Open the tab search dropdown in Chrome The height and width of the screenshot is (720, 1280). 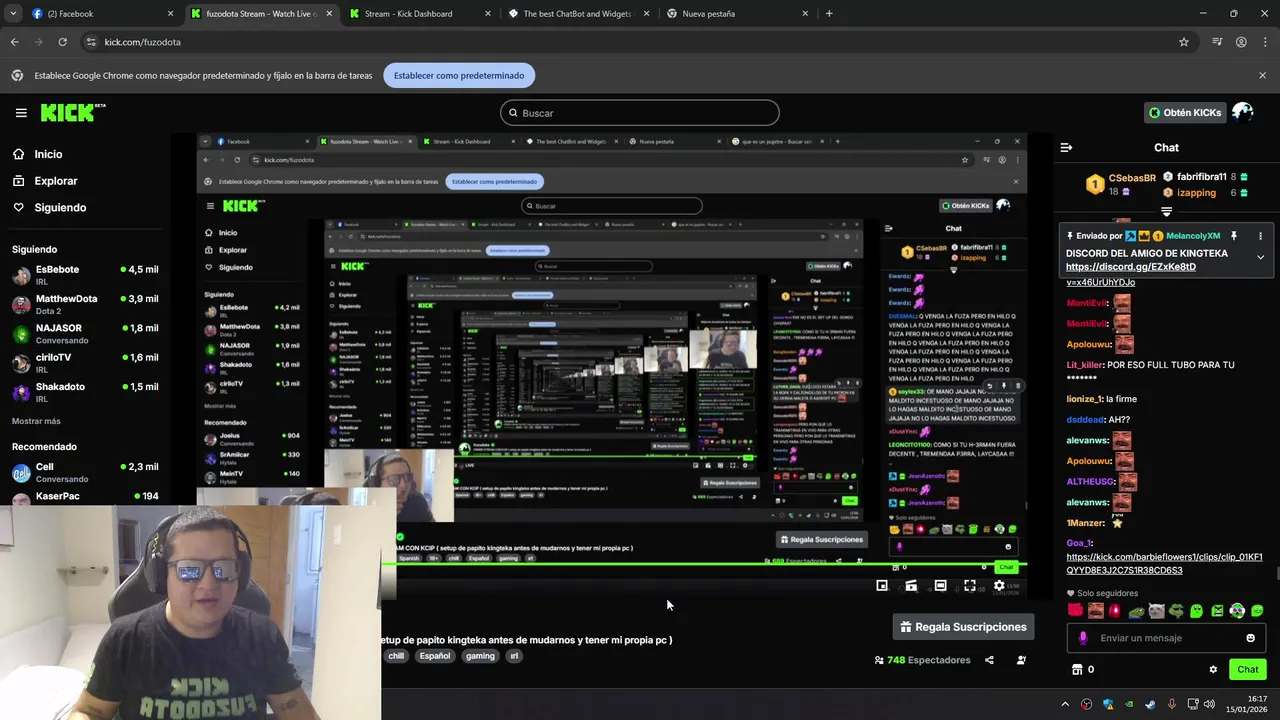click(x=14, y=14)
